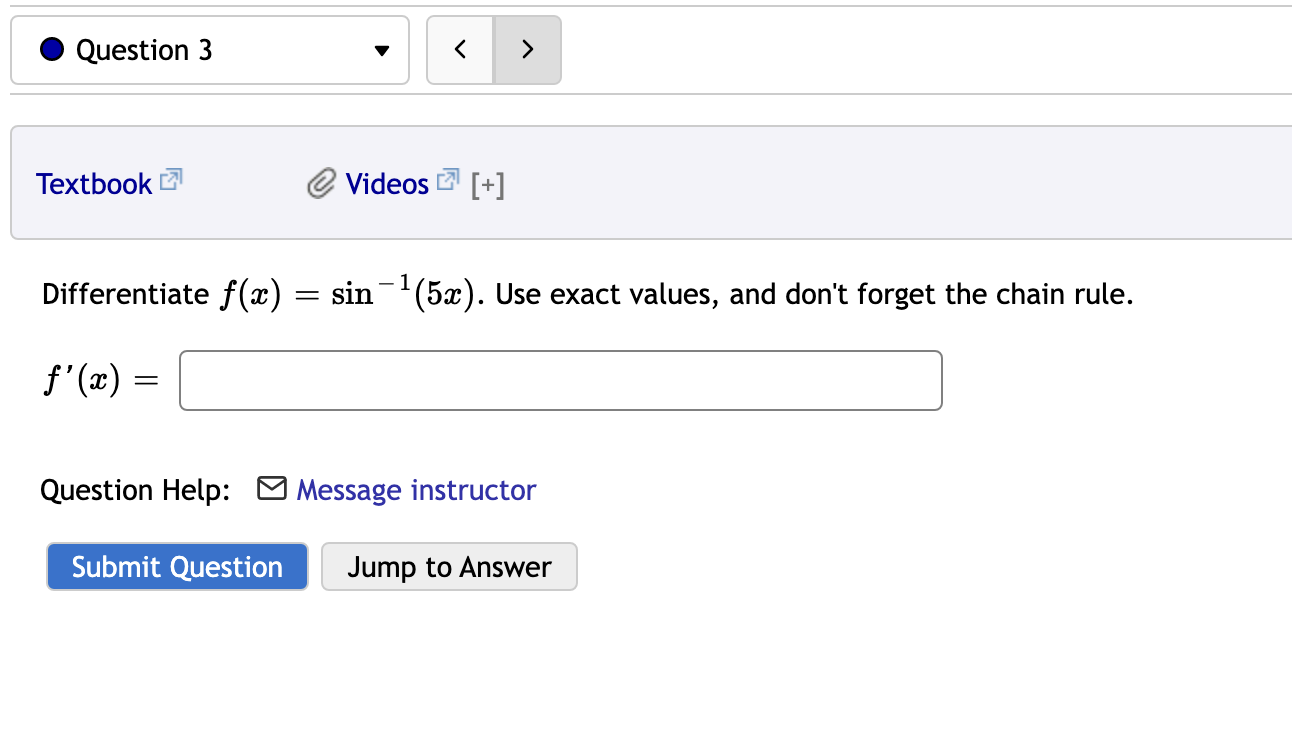Click inside the f'(x) answer field
Screen dimensions: 1292x732
tap(560, 380)
